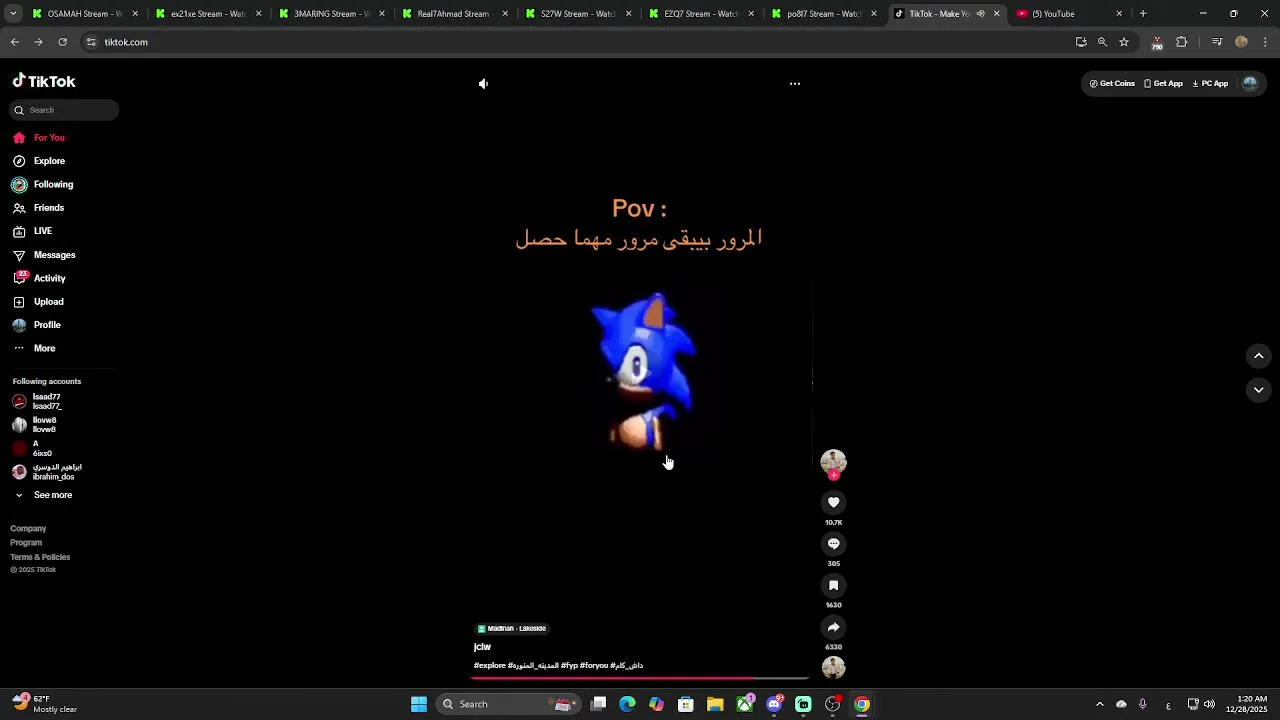This screenshot has height=720, width=1280.
Task: Open browser media controls icon
Action: 1217,42
